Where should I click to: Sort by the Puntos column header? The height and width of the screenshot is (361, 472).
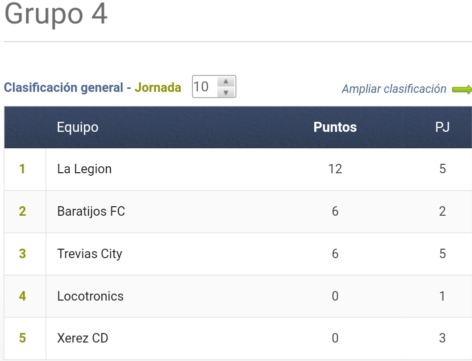click(335, 127)
